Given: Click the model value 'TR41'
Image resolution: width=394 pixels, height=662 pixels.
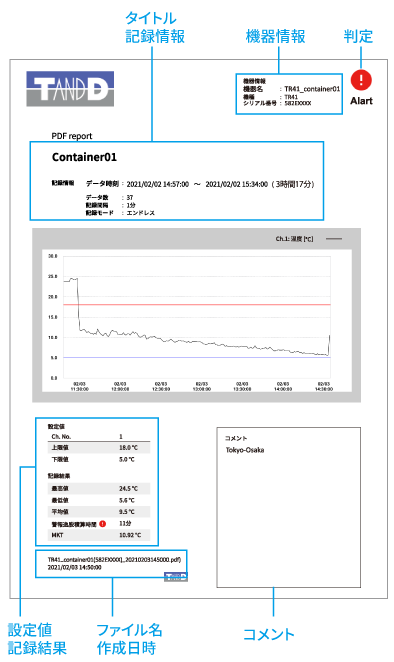Looking at the screenshot, I should pos(291,97).
